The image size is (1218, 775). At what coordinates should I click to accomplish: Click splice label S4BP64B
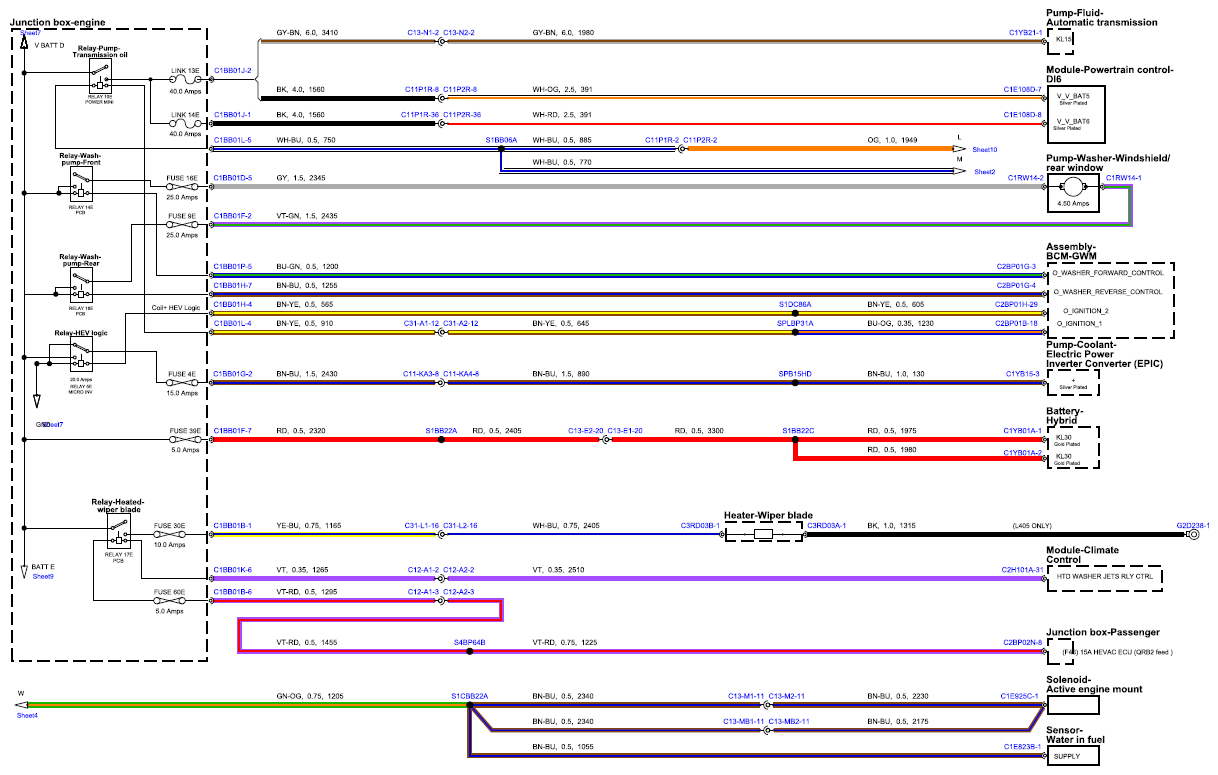[x=469, y=642]
